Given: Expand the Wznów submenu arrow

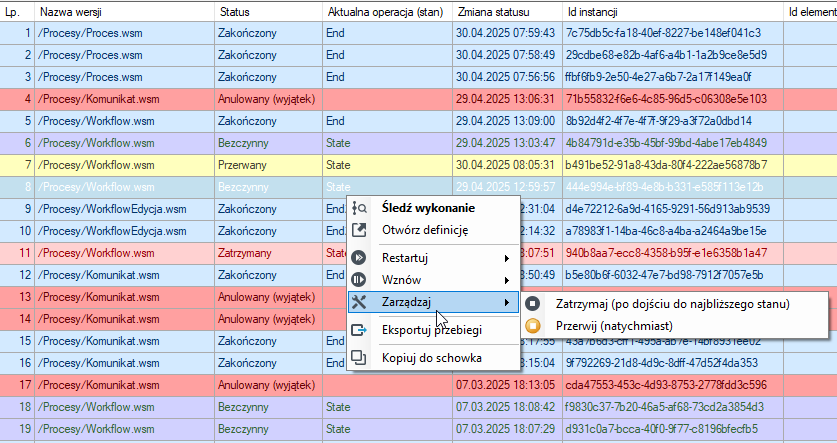Looking at the screenshot, I should tap(506, 280).
